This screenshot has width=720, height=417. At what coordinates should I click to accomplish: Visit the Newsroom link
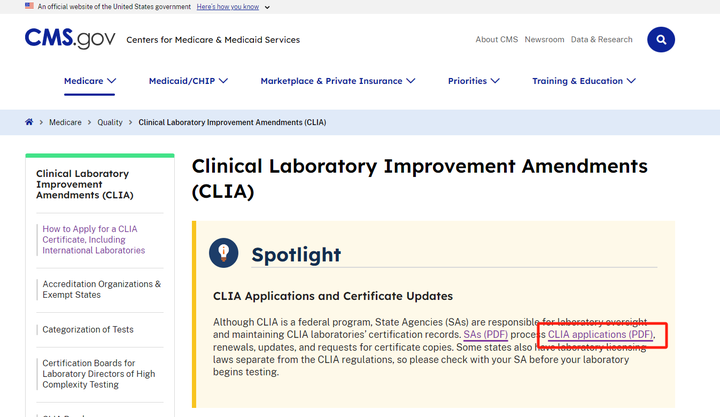544,39
